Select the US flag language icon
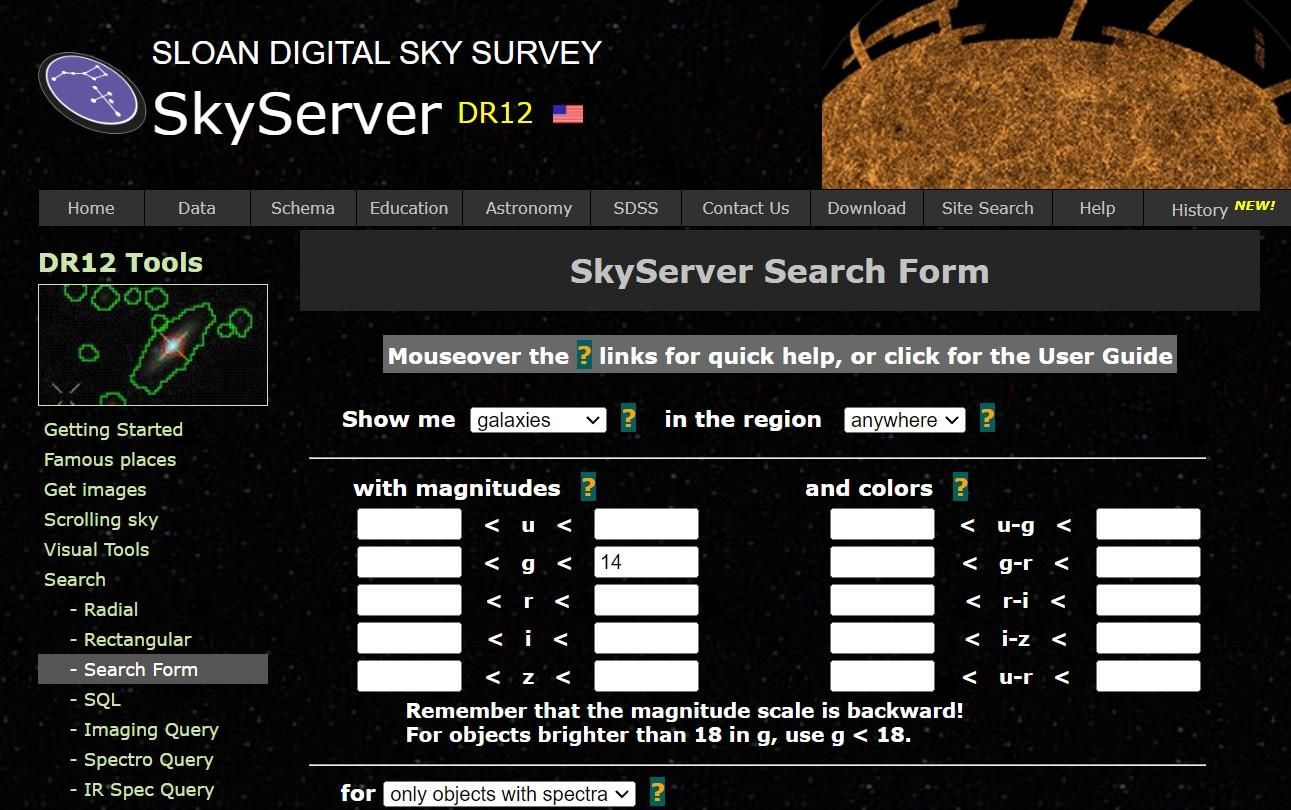The image size is (1291, 810). 566,112
